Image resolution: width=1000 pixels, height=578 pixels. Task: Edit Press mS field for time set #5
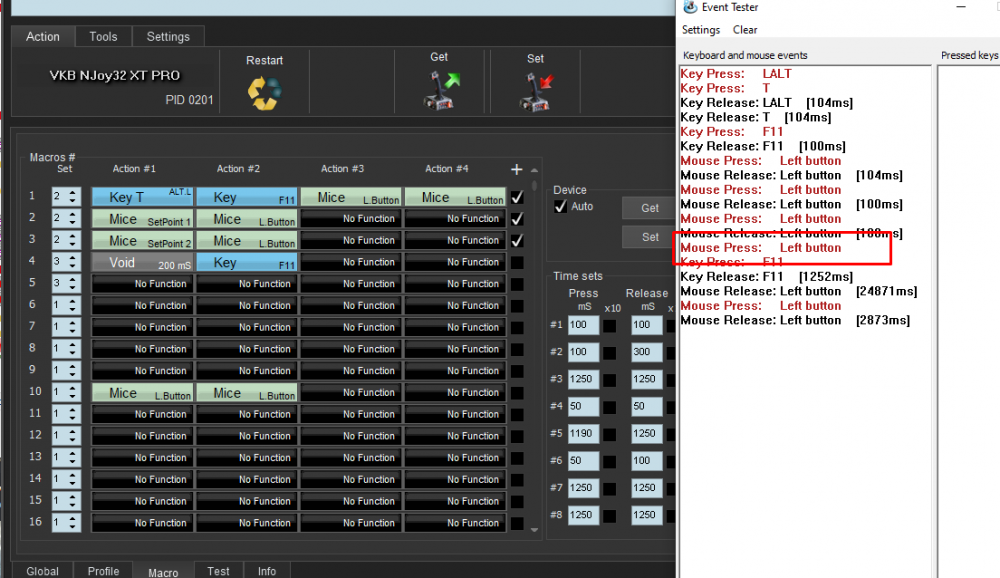pyautogui.click(x=584, y=433)
